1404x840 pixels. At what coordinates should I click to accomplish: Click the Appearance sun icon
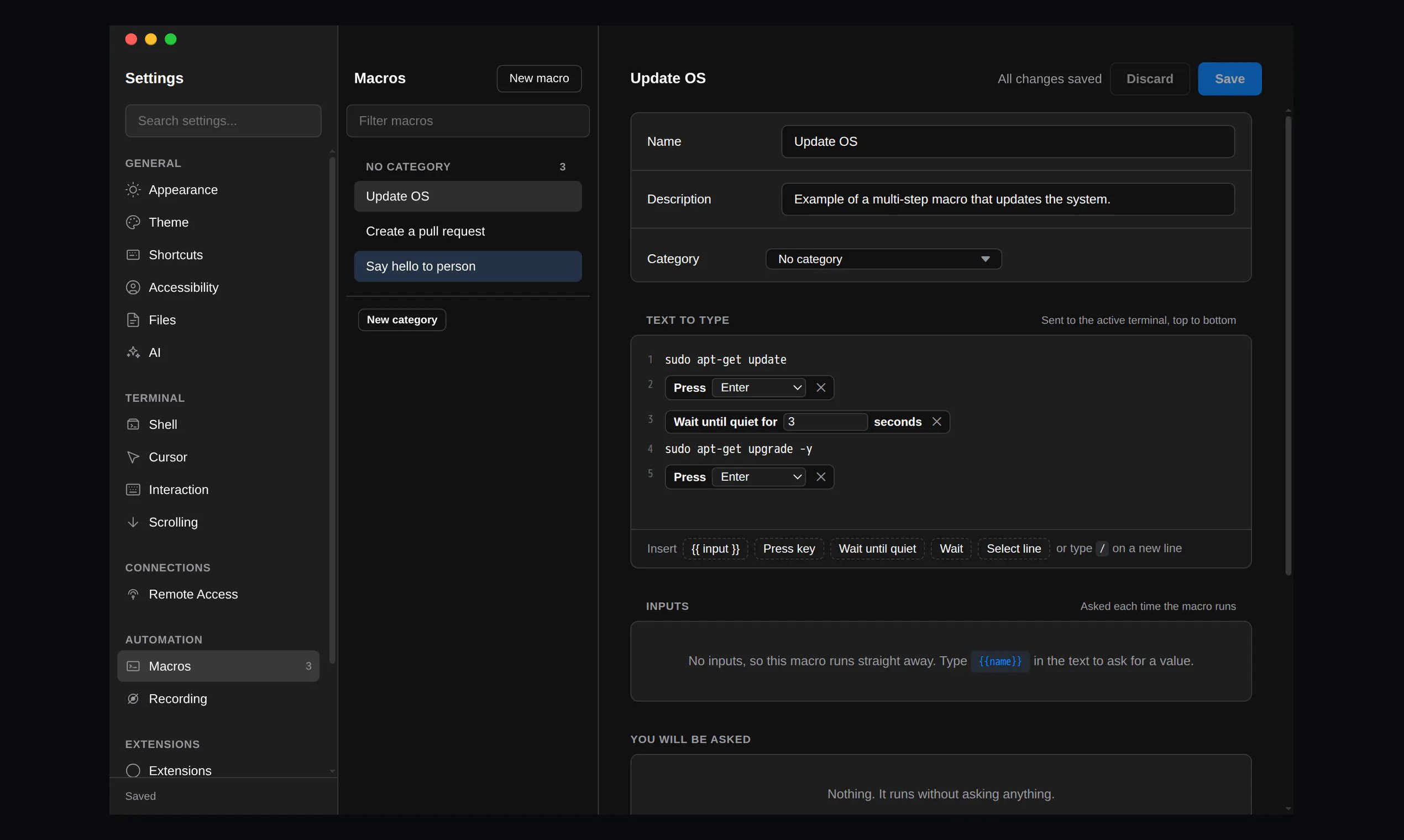(133, 190)
